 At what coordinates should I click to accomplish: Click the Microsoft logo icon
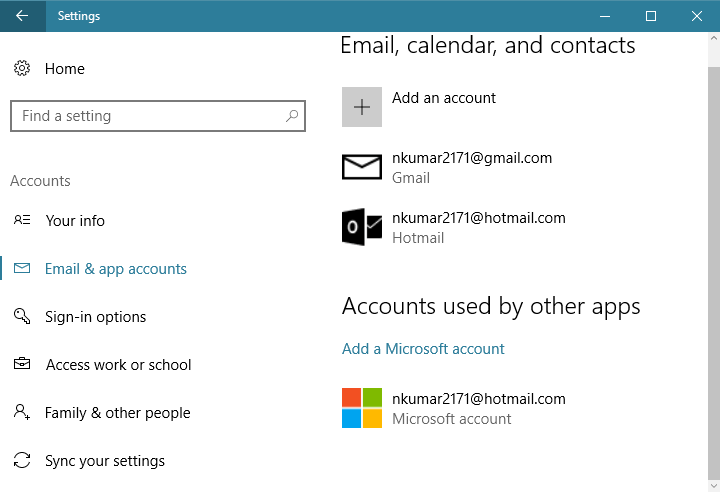pos(362,408)
